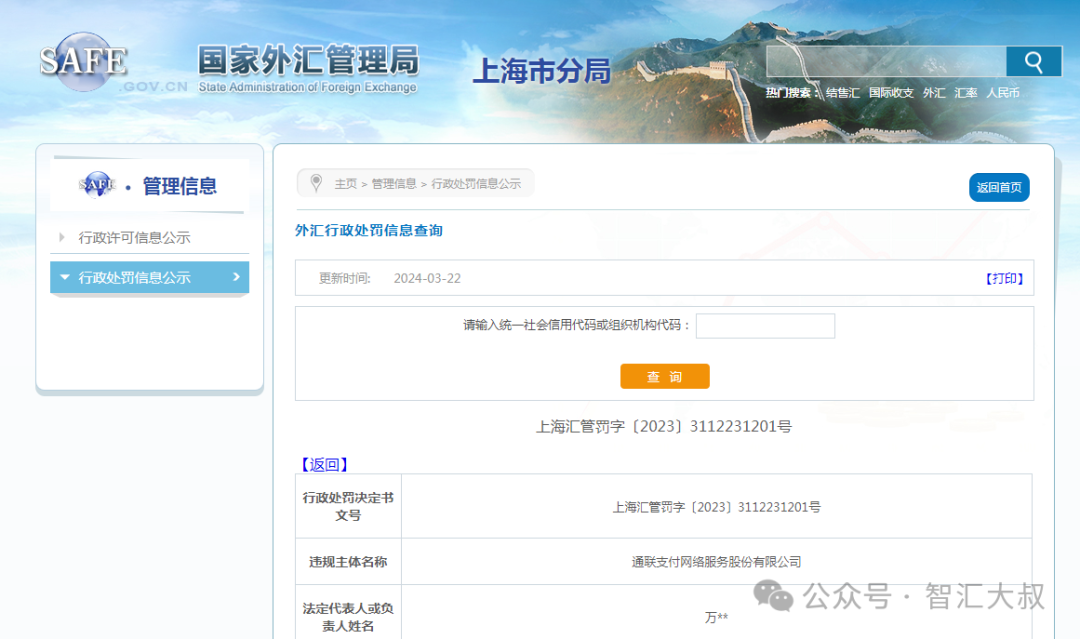1080x639 pixels.
Task: Focus the top site search field
Action: click(886, 62)
